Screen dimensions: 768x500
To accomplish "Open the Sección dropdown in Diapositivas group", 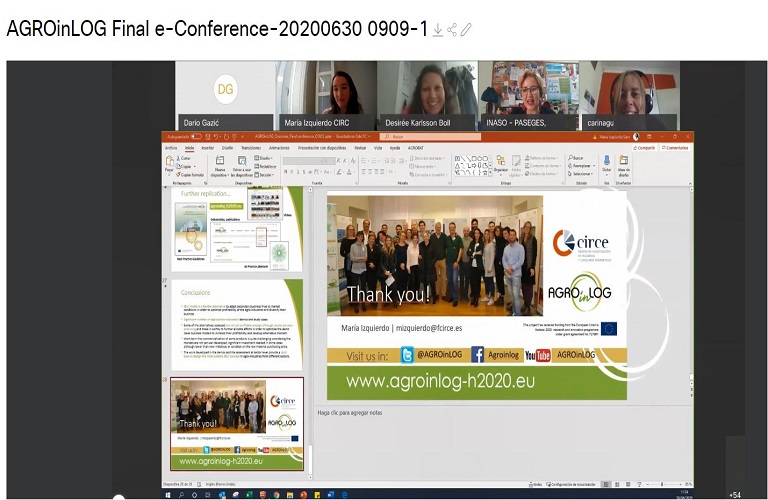I will coord(267,173).
